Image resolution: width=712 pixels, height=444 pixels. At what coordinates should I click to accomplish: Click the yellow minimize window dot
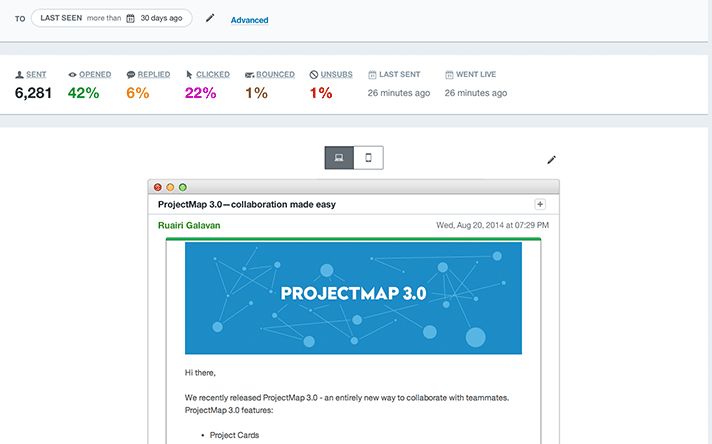pyautogui.click(x=170, y=187)
